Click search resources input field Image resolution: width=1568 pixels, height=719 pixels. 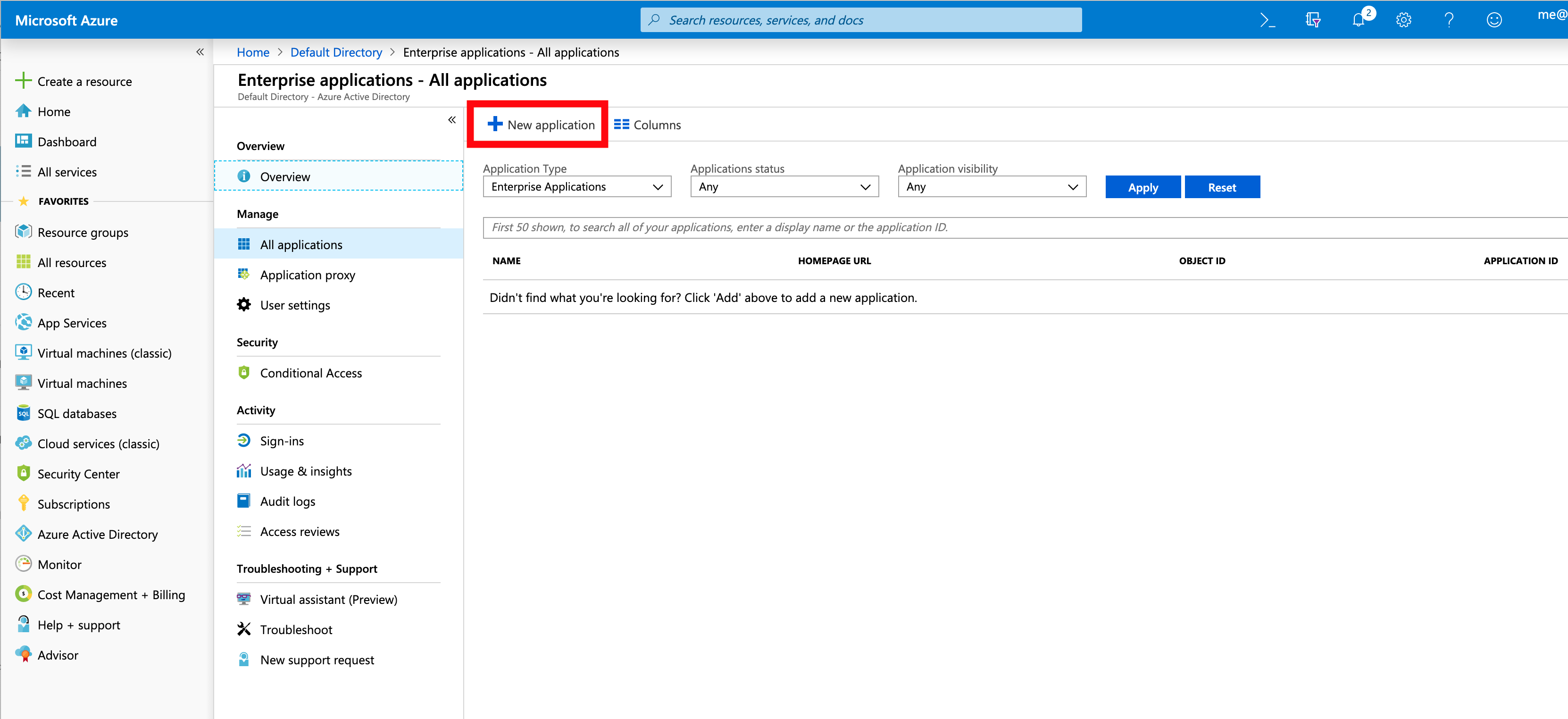pos(861,18)
